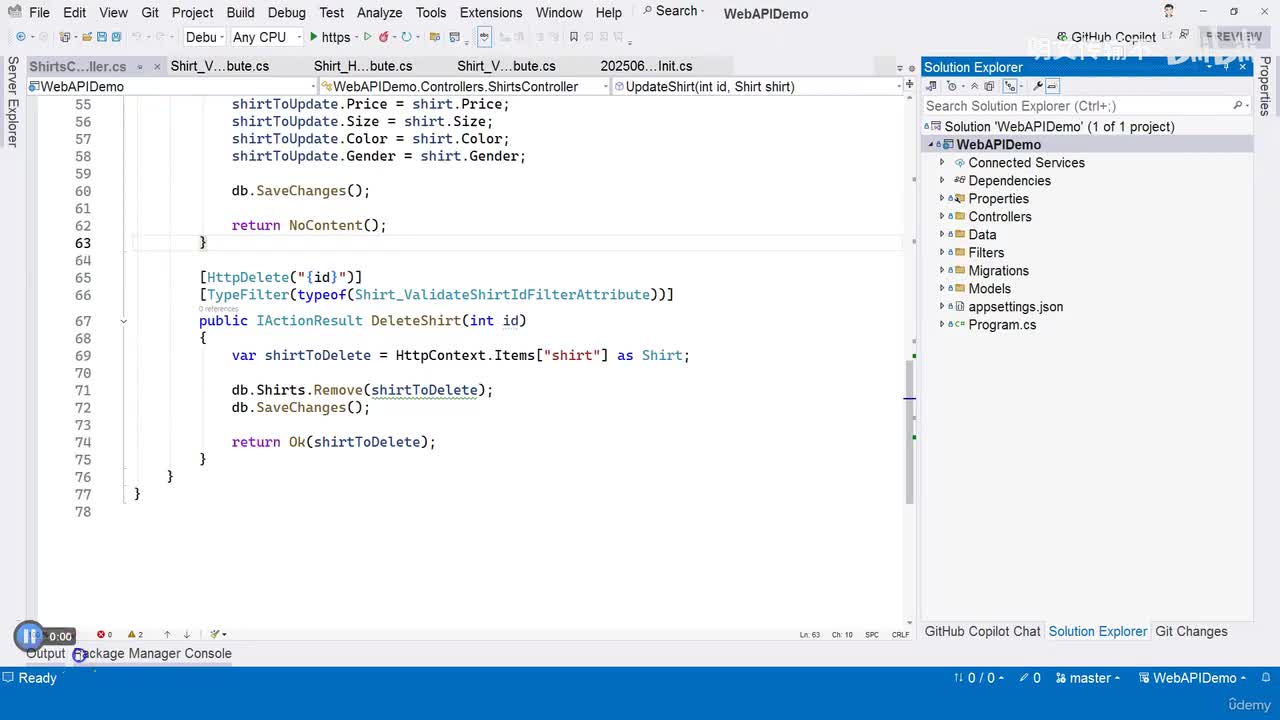Open the Build menu
The height and width of the screenshot is (720, 1280).
tap(240, 13)
